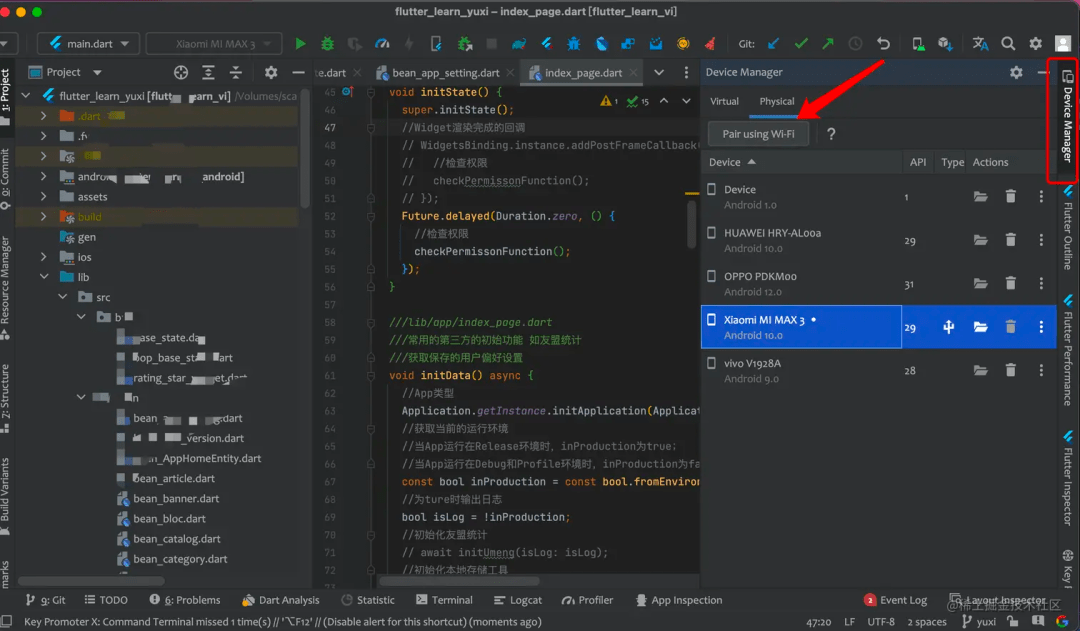Open Project panel gear options

coord(271,72)
